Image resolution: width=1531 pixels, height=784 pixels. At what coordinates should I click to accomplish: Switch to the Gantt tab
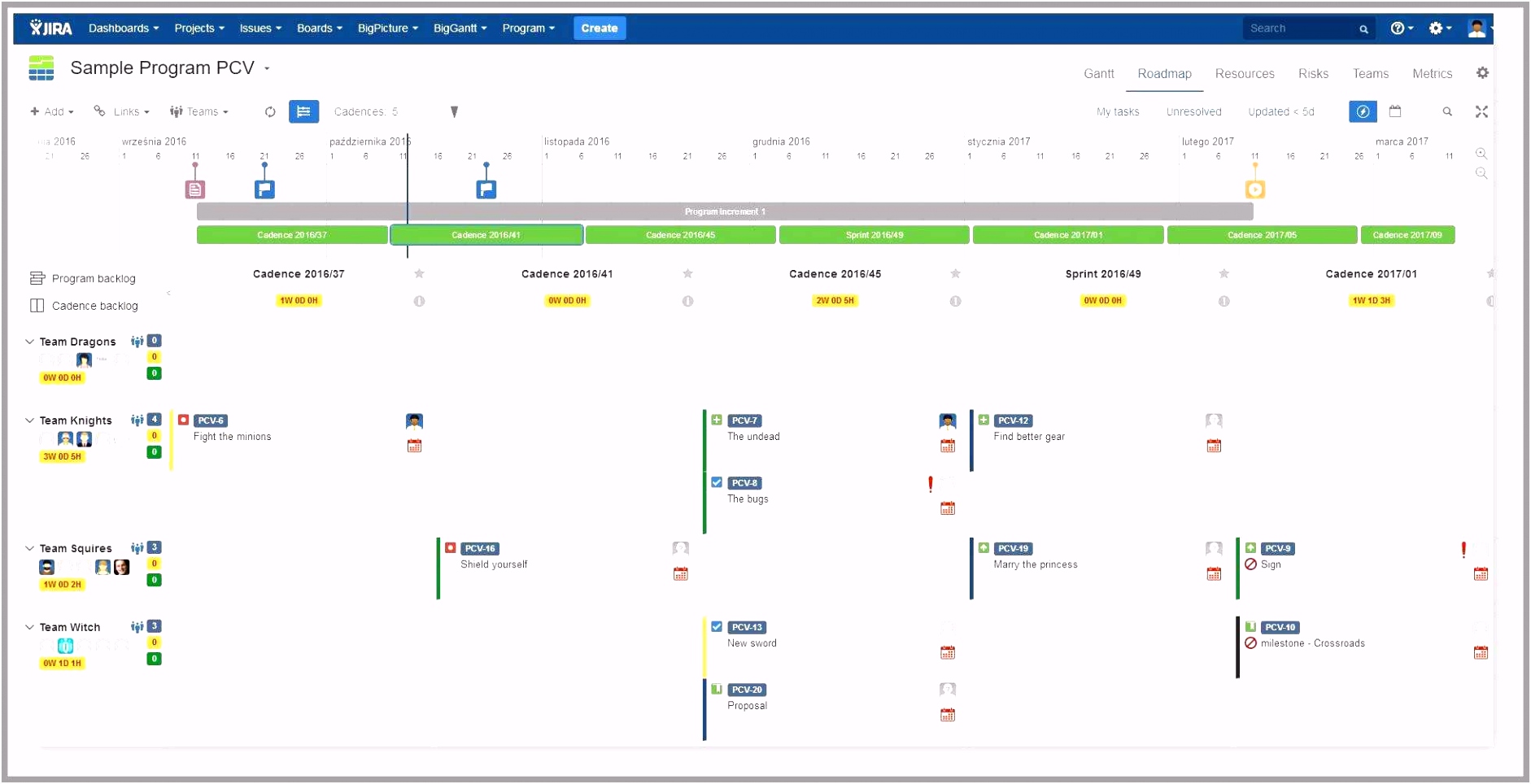[1098, 73]
